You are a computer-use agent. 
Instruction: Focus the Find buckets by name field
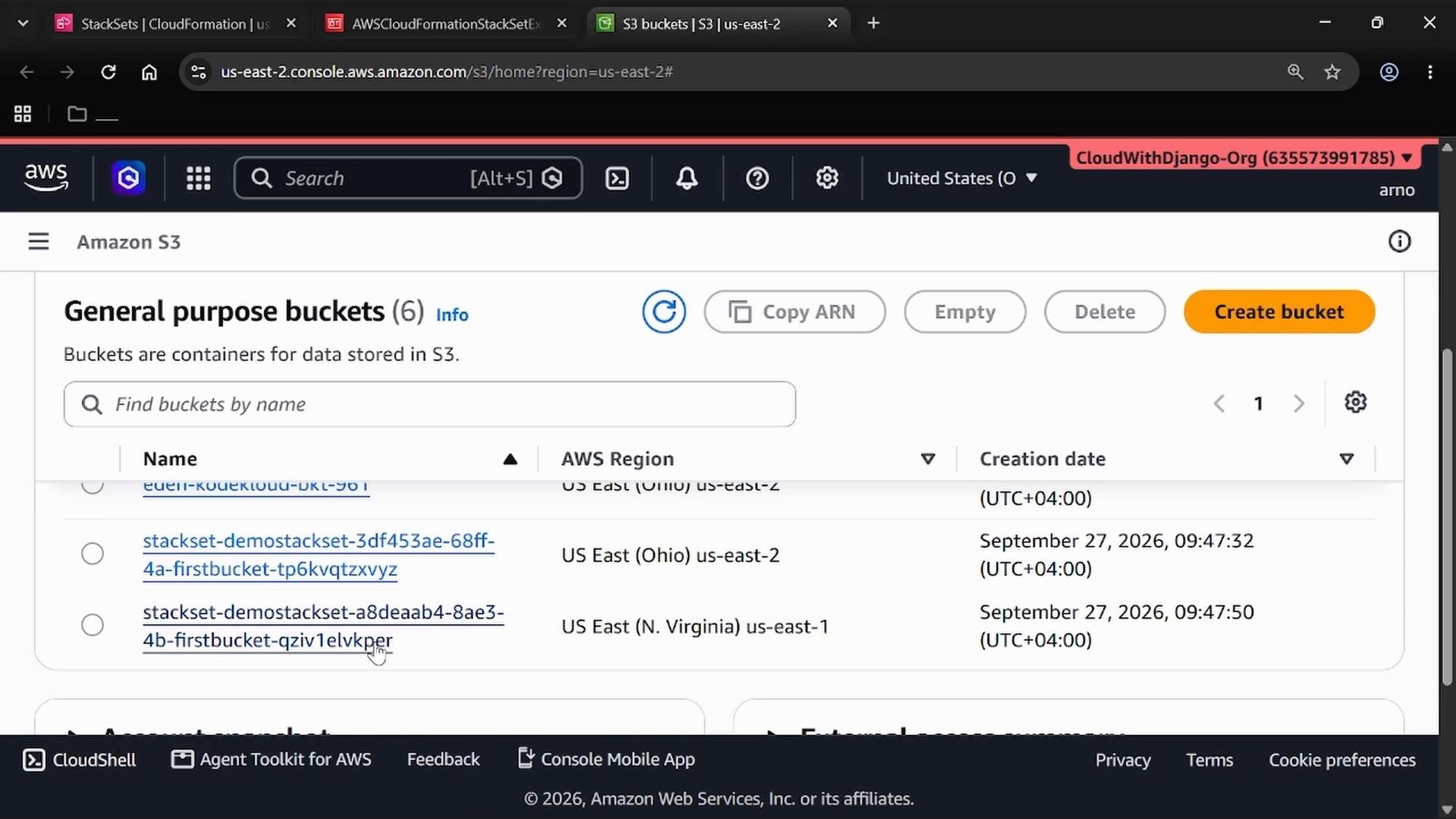click(x=430, y=404)
